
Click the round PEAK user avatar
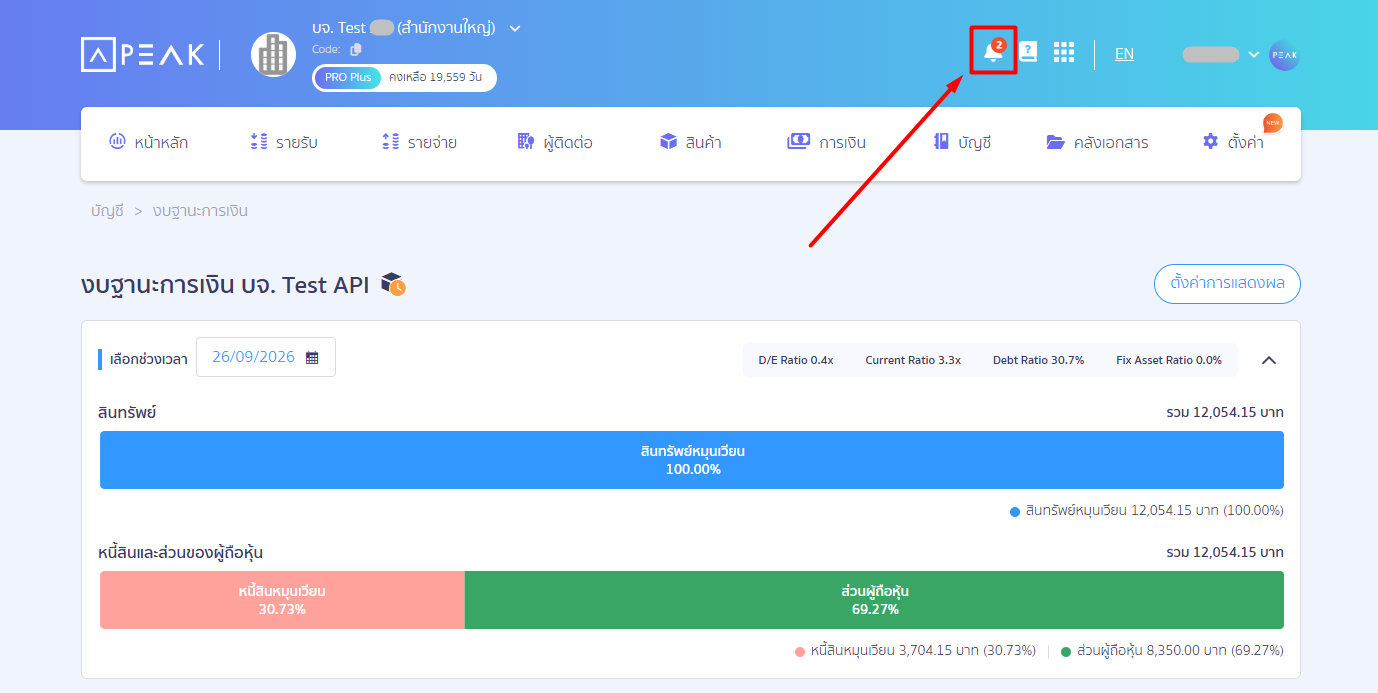(x=1284, y=55)
